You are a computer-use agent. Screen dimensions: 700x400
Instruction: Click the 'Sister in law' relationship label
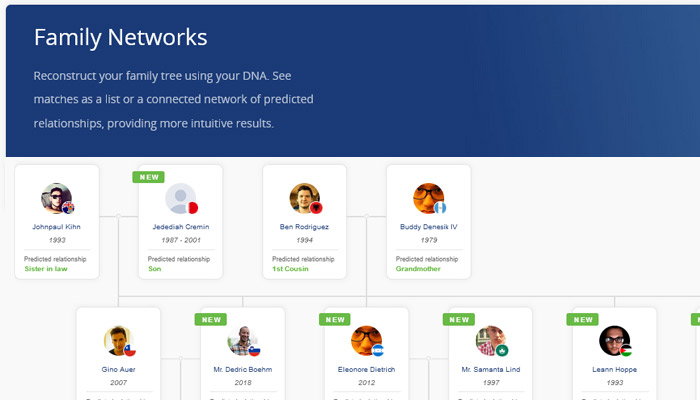coord(46,269)
